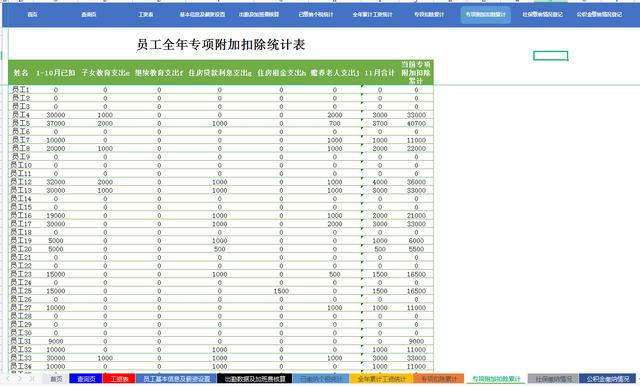Select 5500 in the 员工20 row
The image size is (640, 386).
(416, 249)
